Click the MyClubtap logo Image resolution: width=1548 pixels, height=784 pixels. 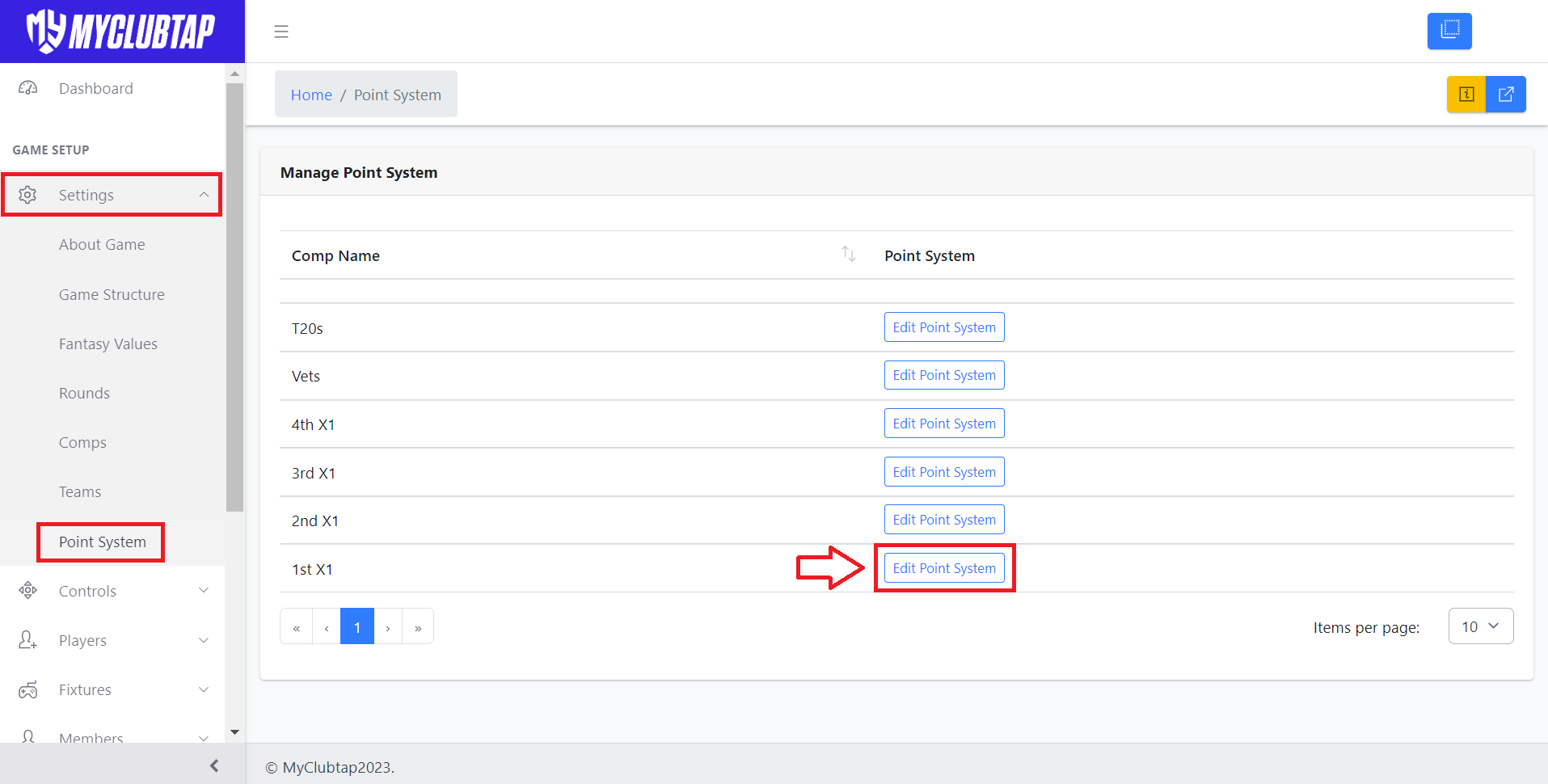(x=121, y=32)
